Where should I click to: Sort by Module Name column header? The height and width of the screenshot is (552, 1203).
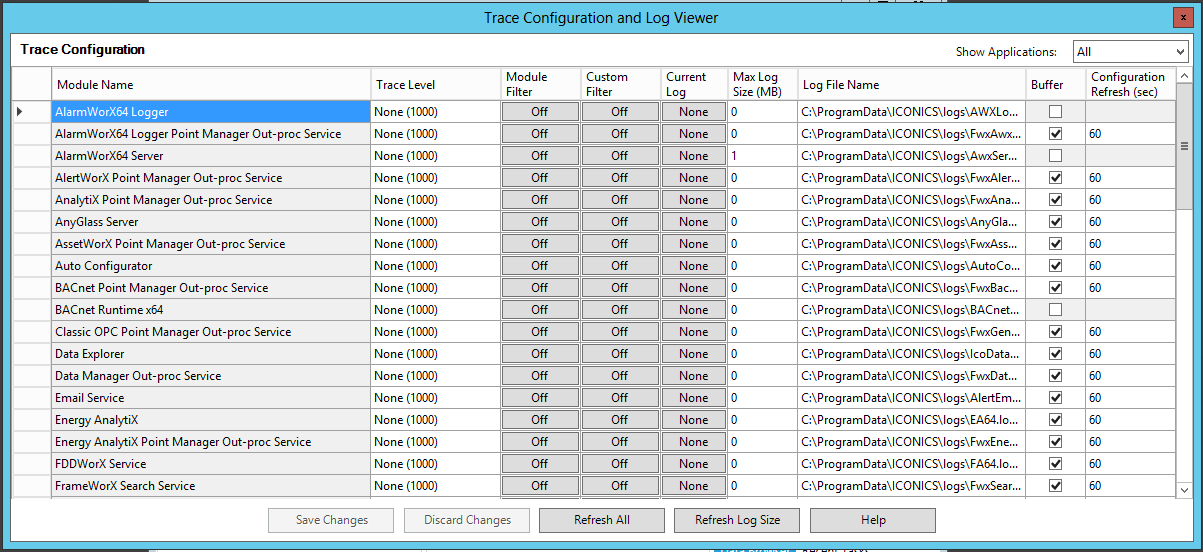click(210, 85)
